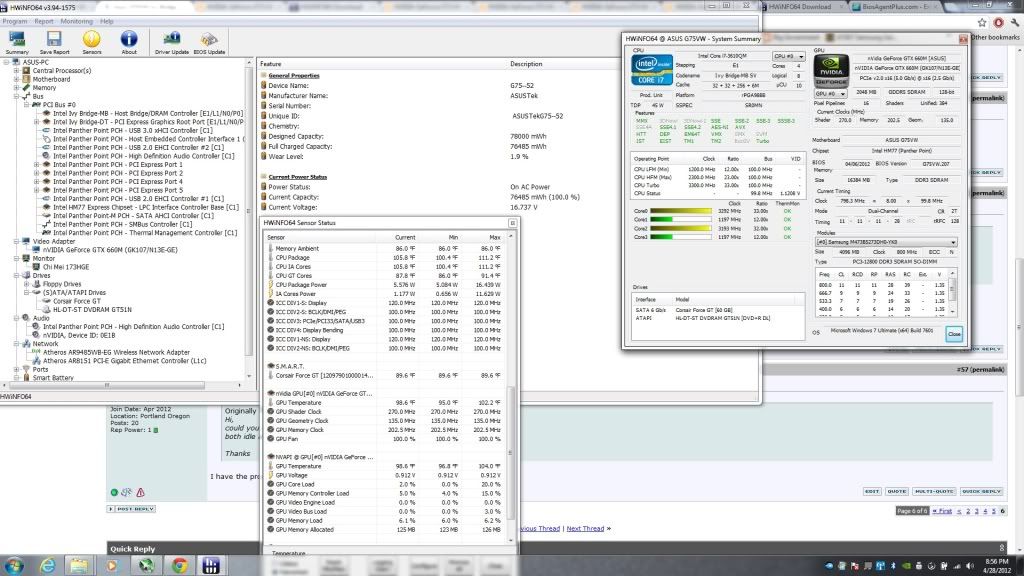1024x576 pixels.
Task: Open Google Chrome taskbar icon
Action: click(180, 566)
